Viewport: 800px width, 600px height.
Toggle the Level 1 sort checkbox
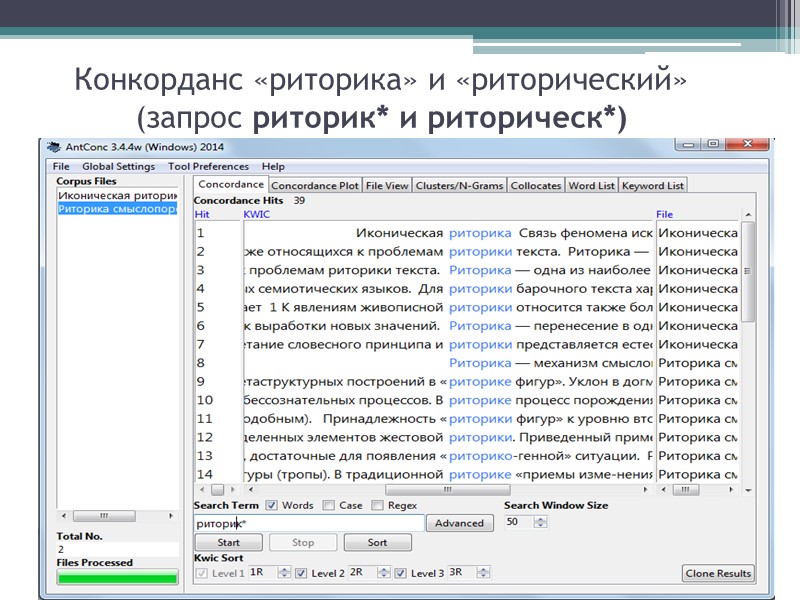tap(202, 573)
